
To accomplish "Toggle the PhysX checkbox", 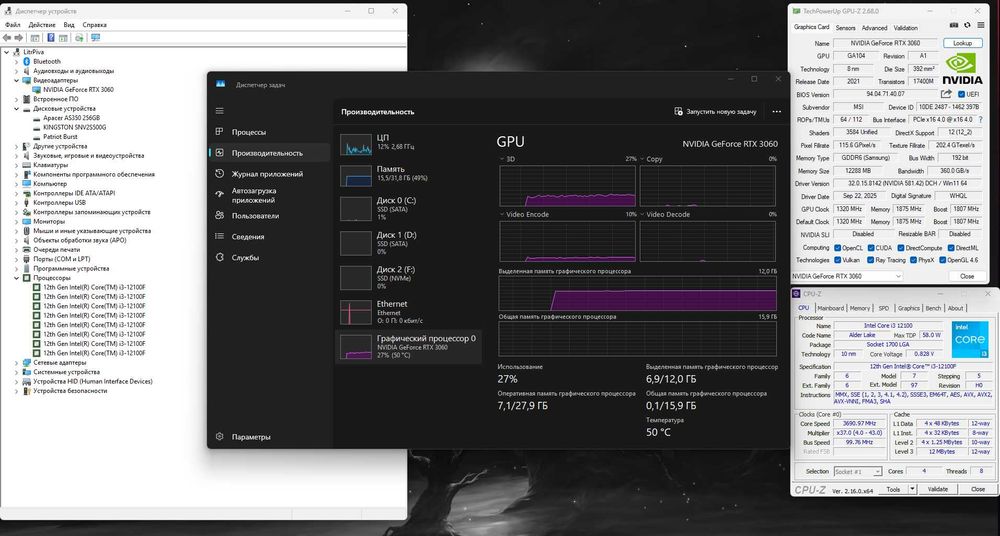I will [x=913, y=260].
